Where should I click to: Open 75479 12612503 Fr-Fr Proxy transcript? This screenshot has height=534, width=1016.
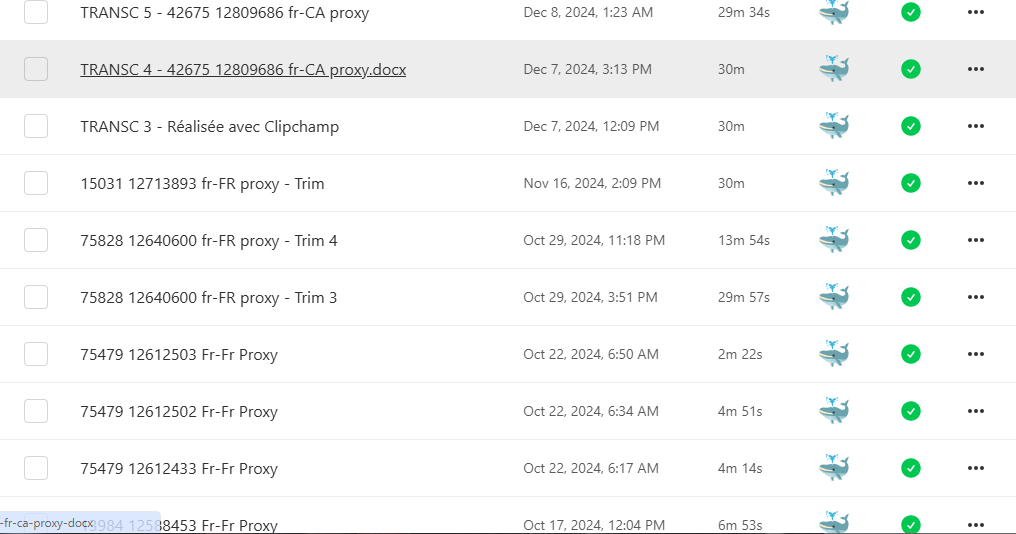click(x=179, y=354)
